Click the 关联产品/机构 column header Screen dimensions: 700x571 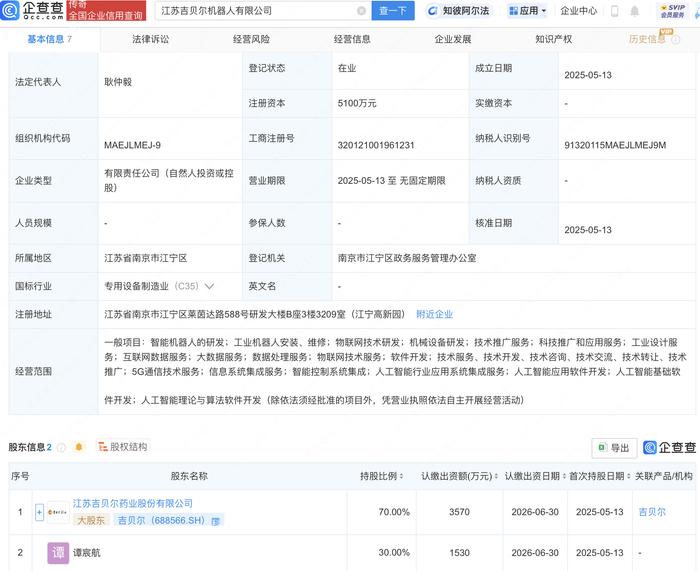[664, 476]
